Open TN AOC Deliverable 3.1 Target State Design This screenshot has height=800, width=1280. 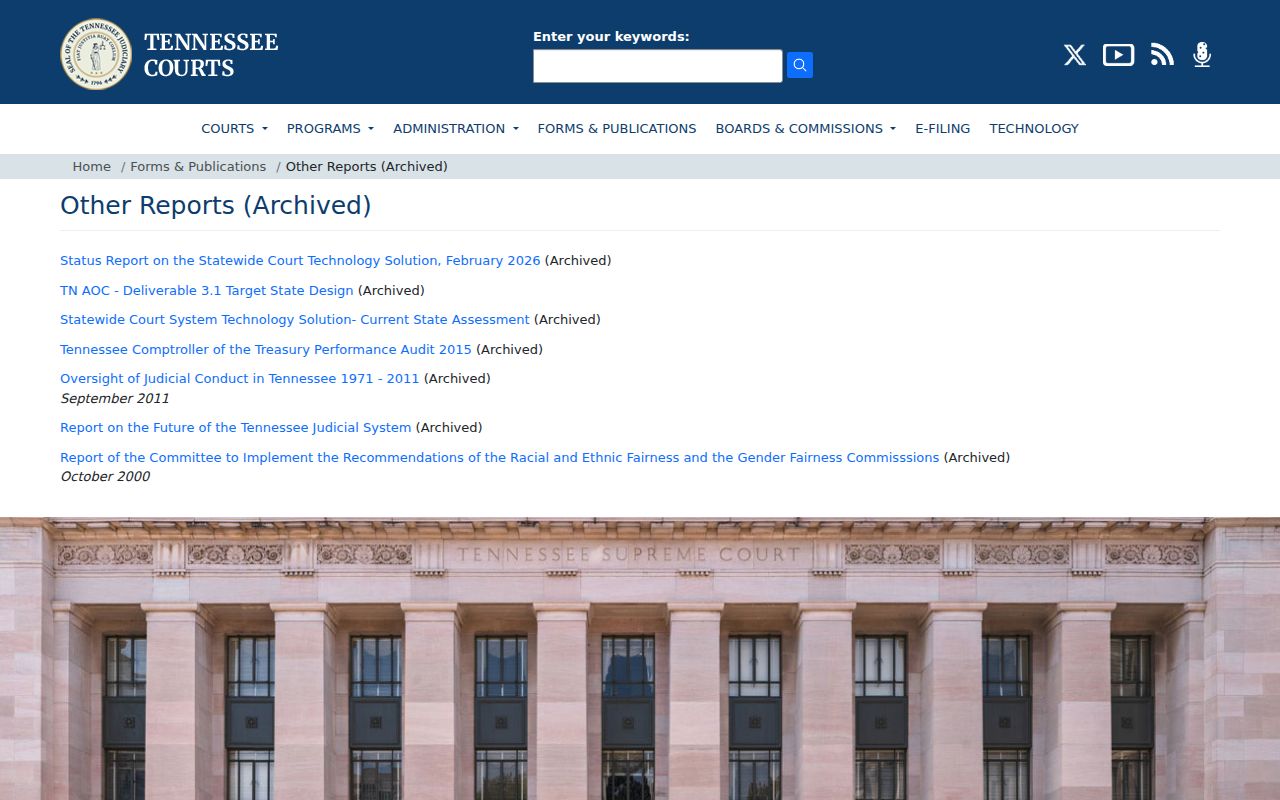207,291
